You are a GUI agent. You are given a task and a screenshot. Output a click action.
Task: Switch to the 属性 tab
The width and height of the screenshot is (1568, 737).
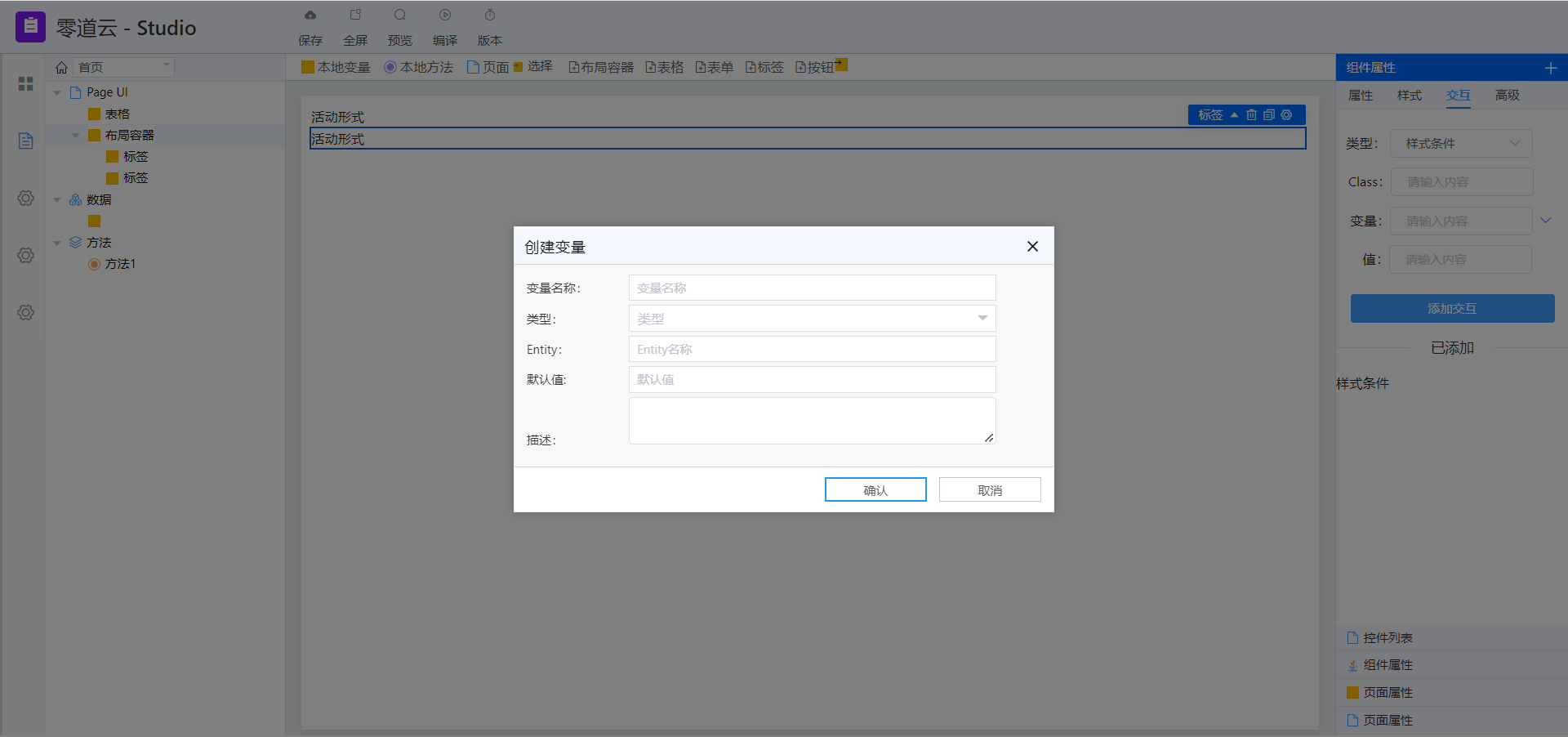click(1360, 96)
